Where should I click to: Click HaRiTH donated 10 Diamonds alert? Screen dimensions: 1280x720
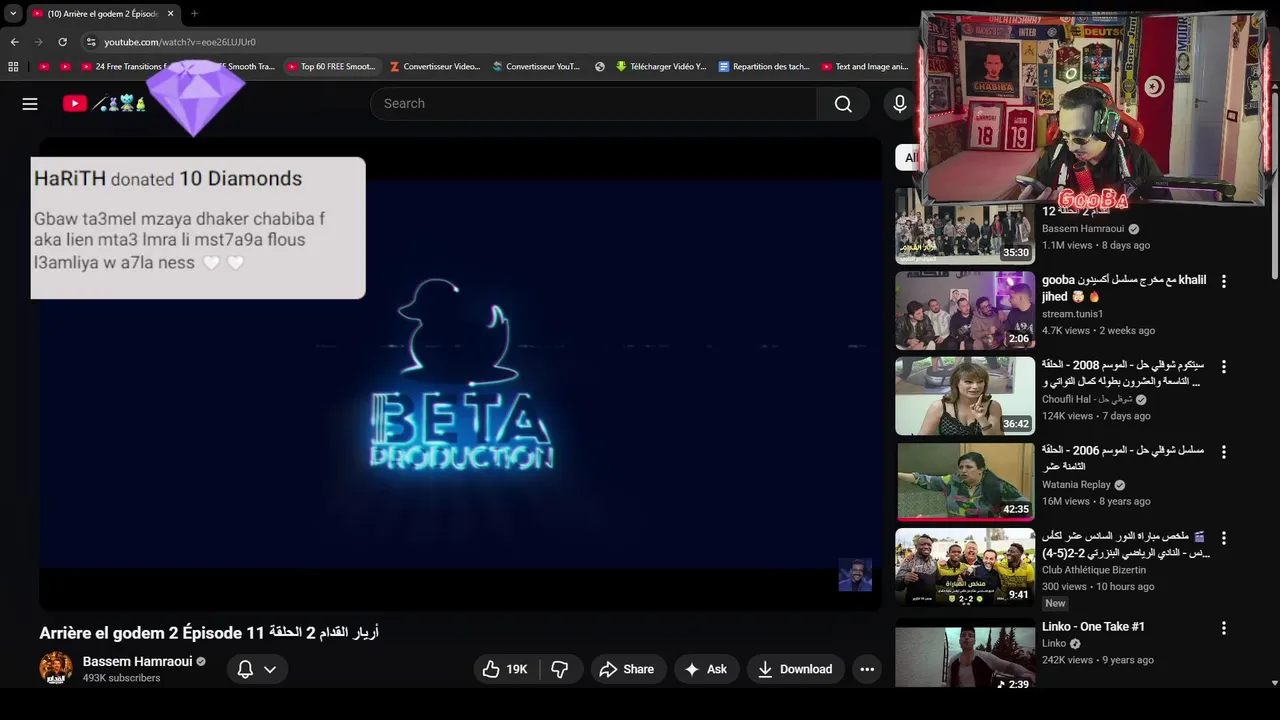pyautogui.click(x=198, y=228)
